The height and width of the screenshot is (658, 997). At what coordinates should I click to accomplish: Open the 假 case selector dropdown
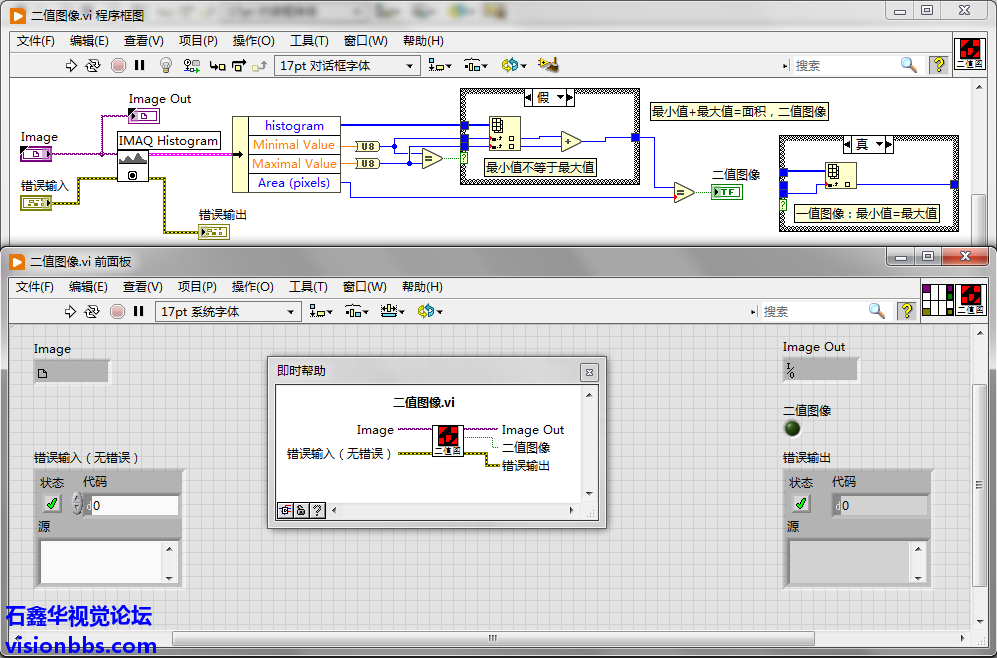click(560, 98)
